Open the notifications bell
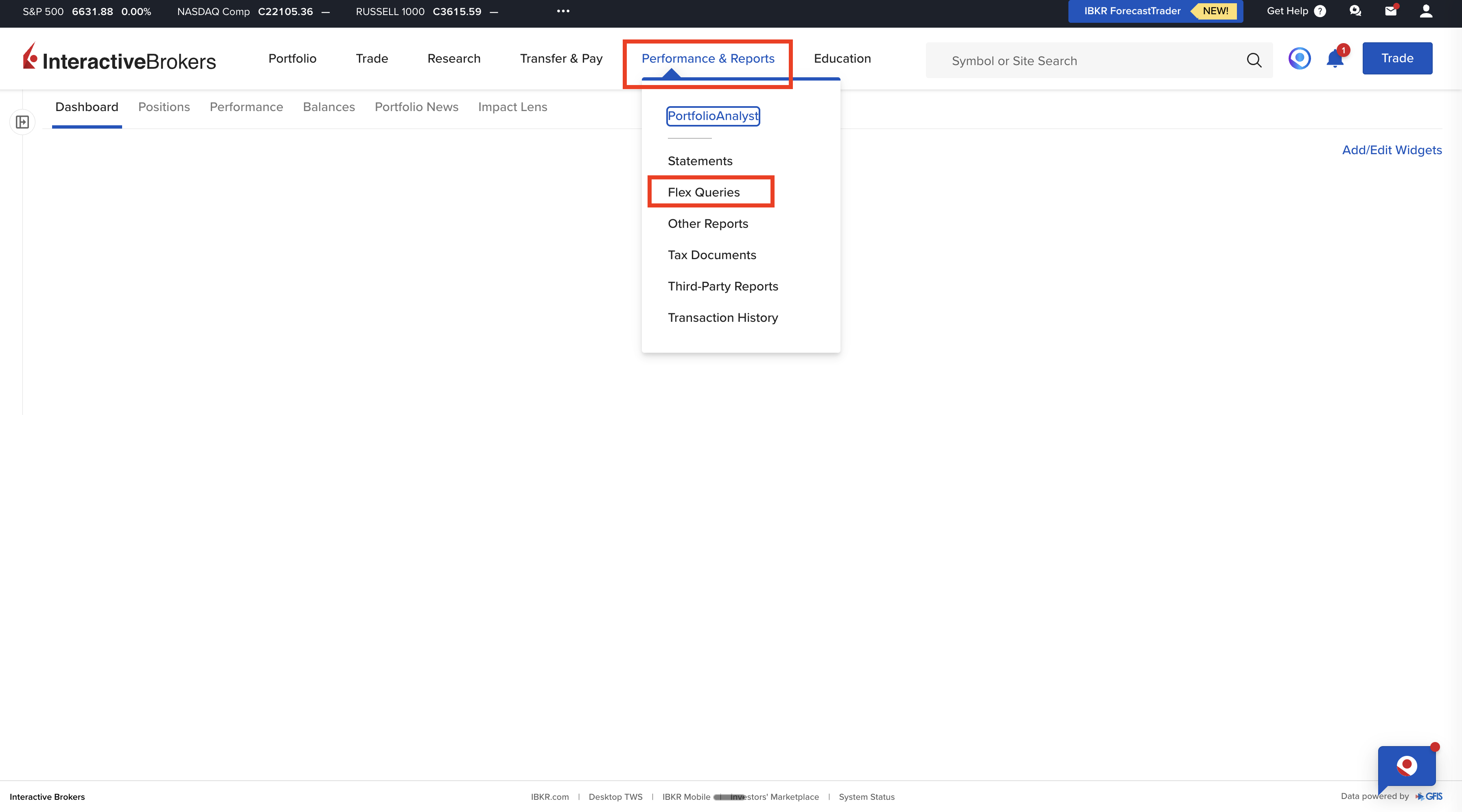The width and height of the screenshot is (1462, 812). pos(1335,59)
